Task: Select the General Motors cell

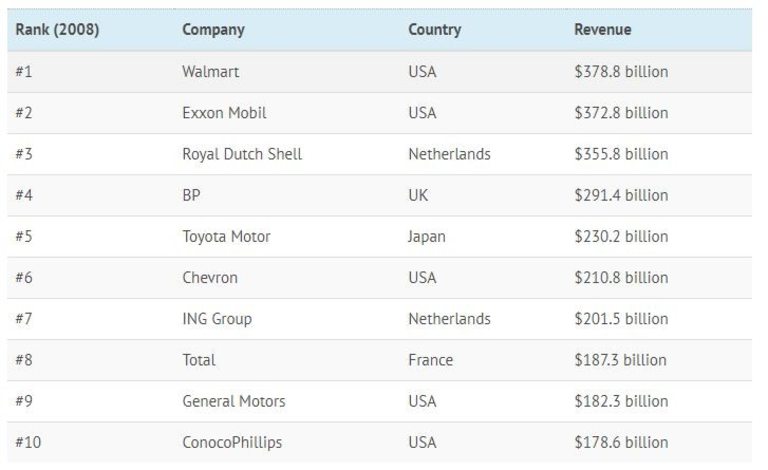Action: click(234, 401)
